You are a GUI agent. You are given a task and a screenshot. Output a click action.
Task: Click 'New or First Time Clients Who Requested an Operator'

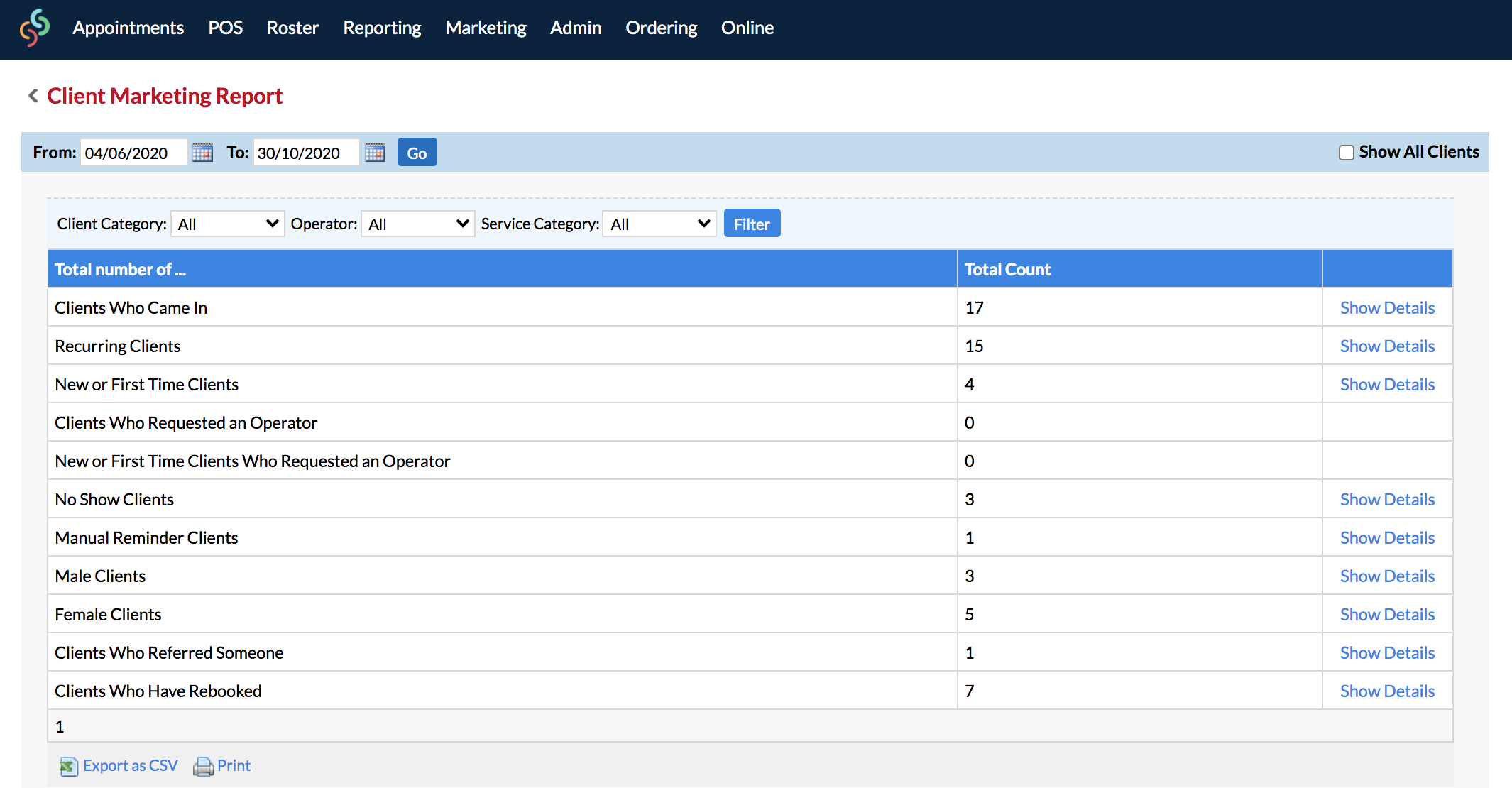point(253,461)
